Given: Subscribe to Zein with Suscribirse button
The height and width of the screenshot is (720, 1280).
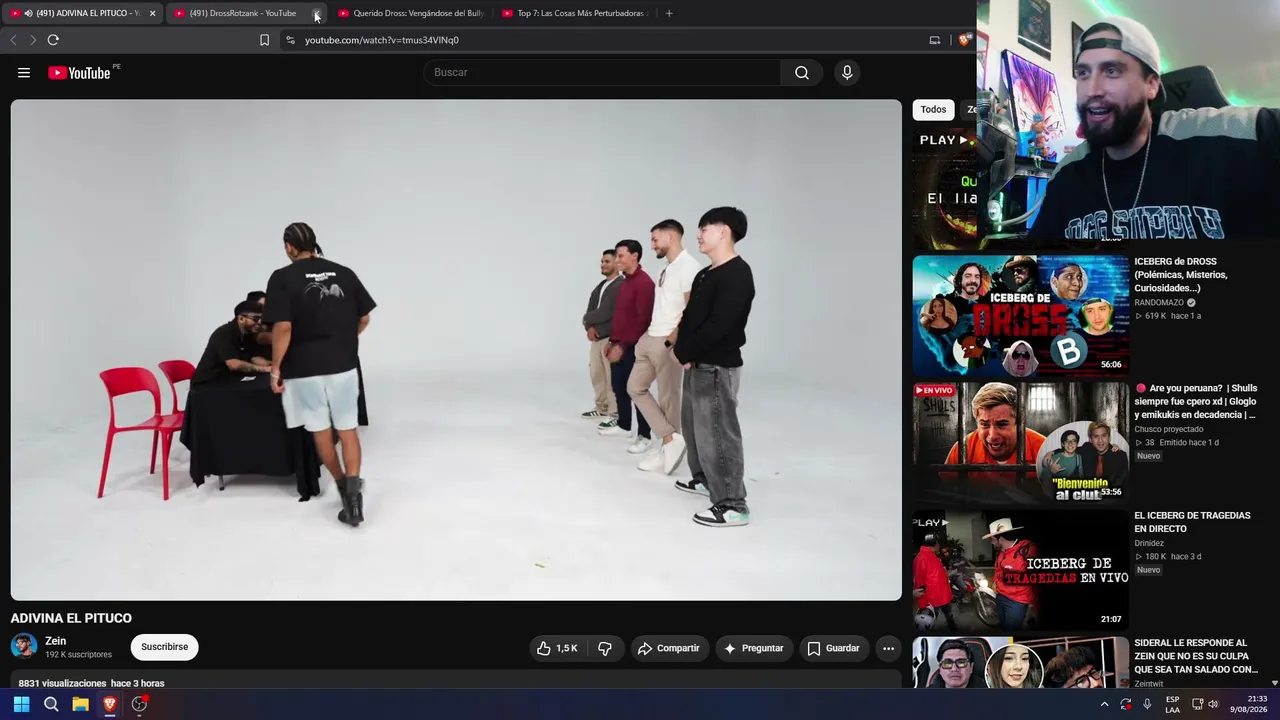Looking at the screenshot, I should point(165,647).
